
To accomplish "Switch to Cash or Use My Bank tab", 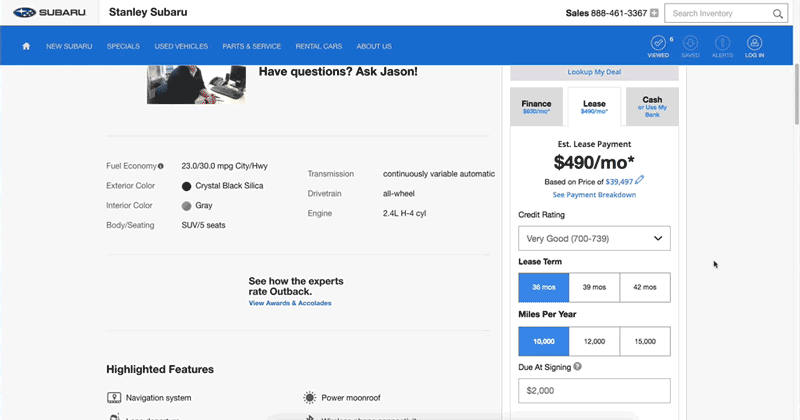I will (x=652, y=107).
